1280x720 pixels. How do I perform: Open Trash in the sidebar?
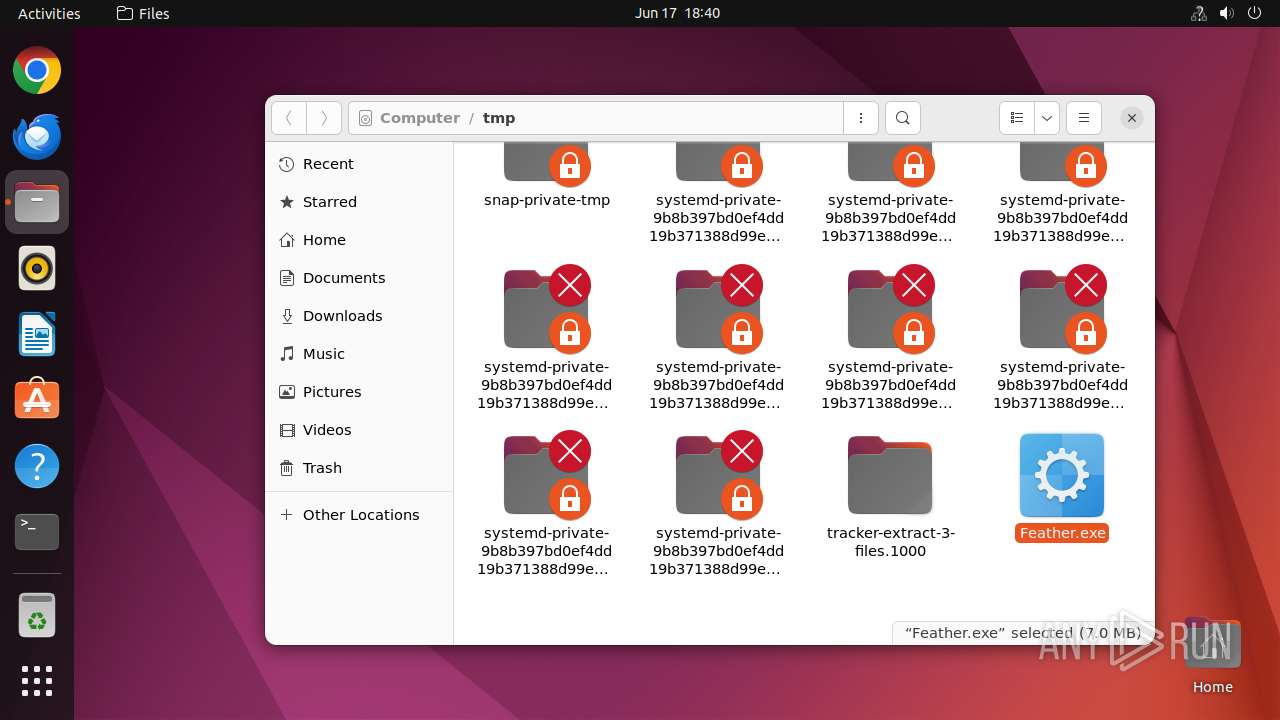pyautogui.click(x=359, y=468)
